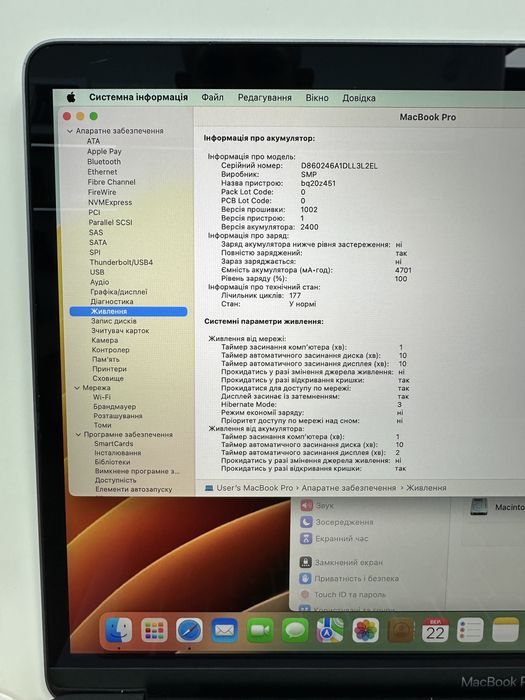Image resolution: width=525 pixels, height=700 pixels.
Task: Select Діагностика in the sidebar
Action: [x=112, y=301]
